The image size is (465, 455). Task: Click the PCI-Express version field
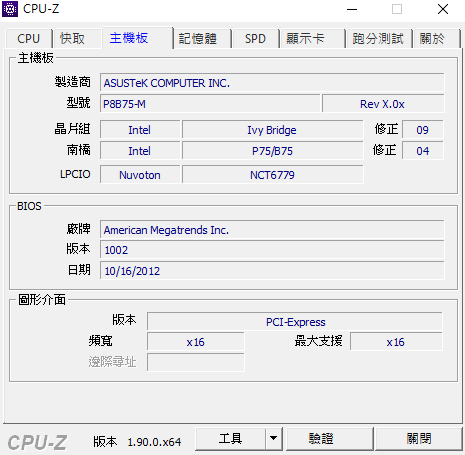[295, 322]
